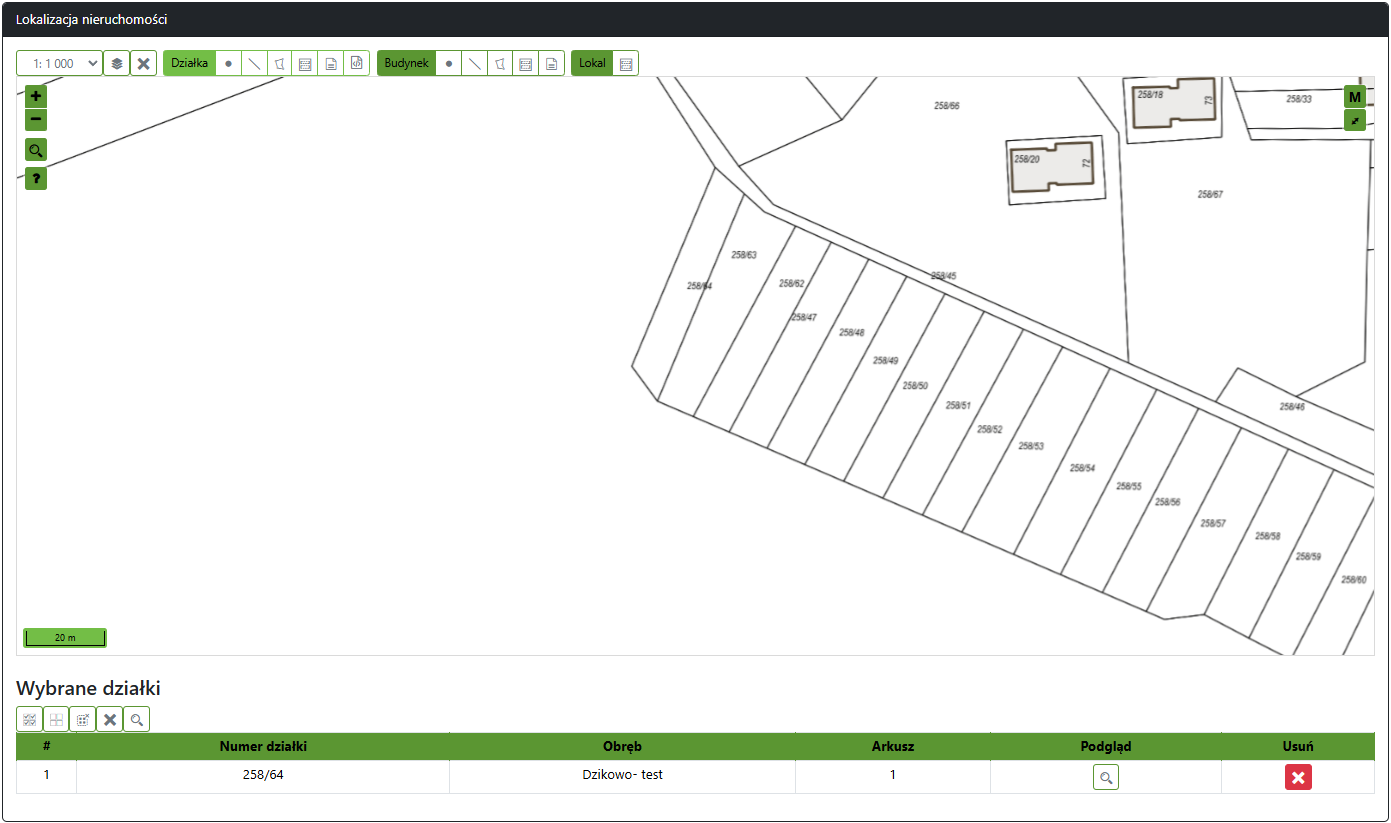Select Budynek point selection tool
The image size is (1391, 823).
click(x=449, y=63)
